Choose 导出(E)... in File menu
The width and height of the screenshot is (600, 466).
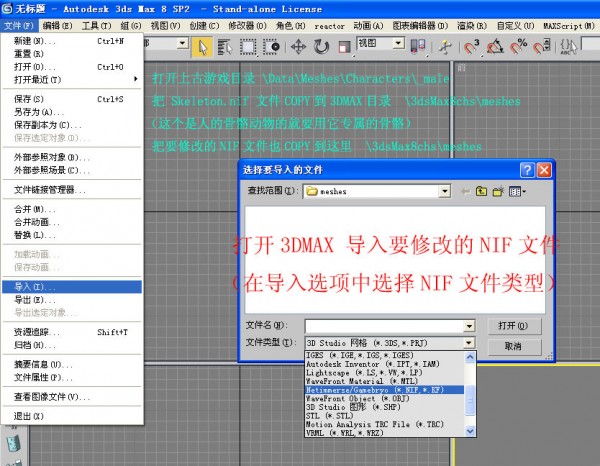tap(72, 300)
